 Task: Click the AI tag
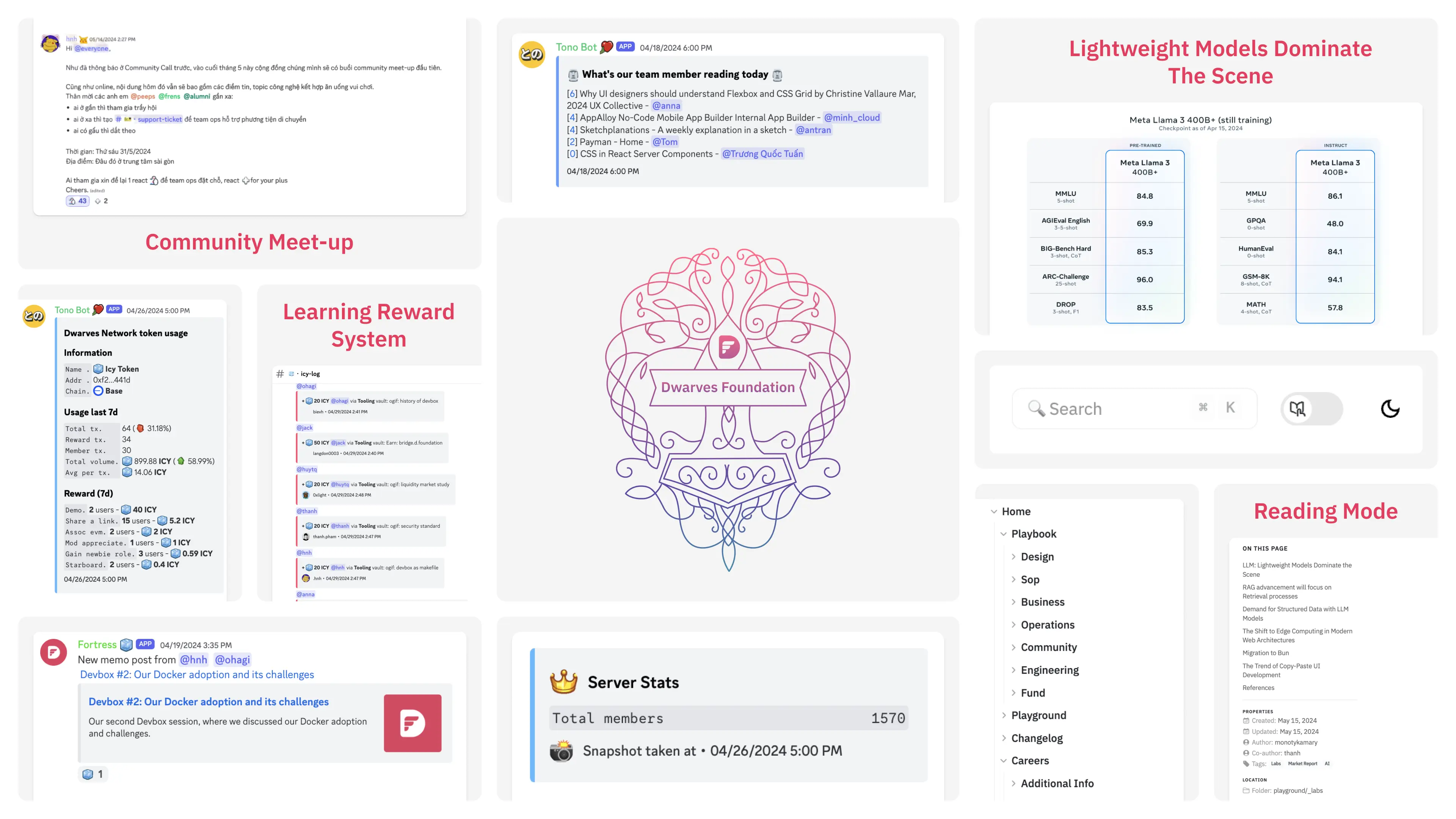tap(1327, 764)
